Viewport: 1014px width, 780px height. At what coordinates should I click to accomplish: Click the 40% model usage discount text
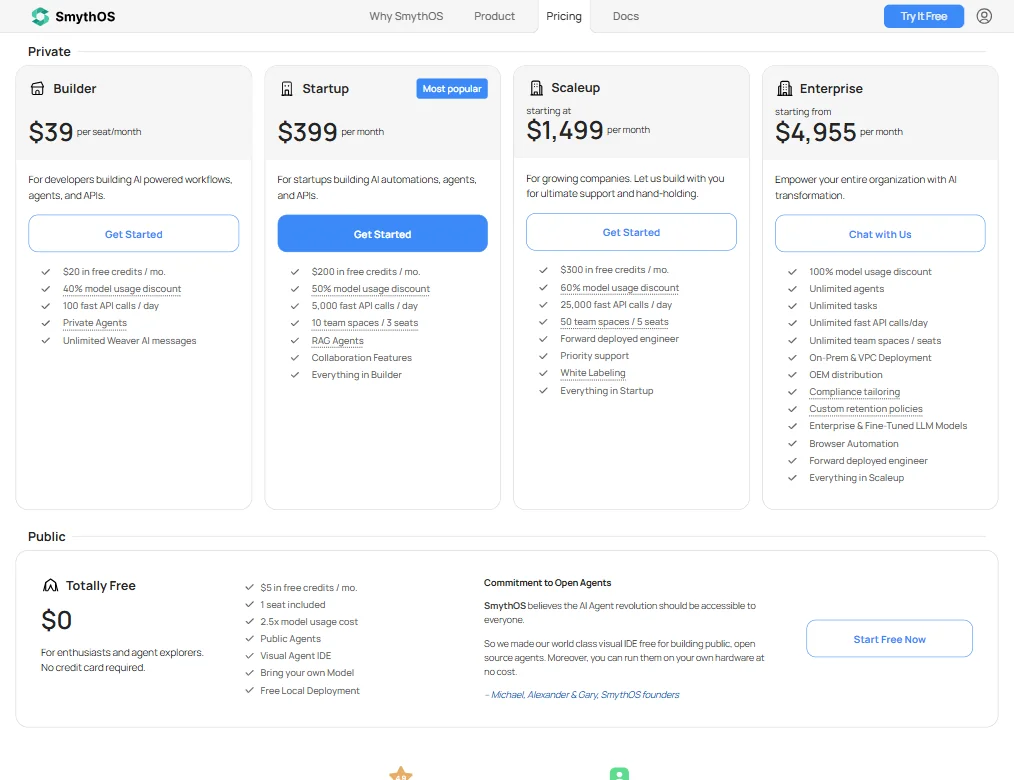pos(122,288)
